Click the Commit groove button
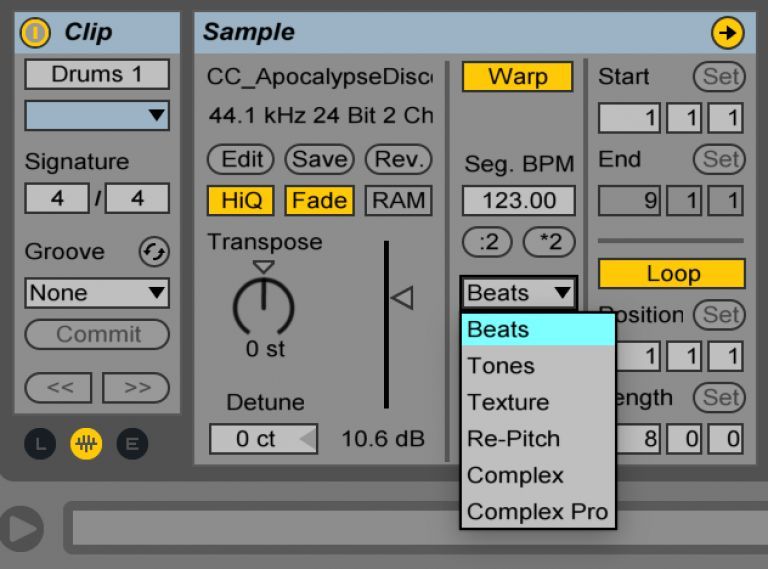 click(97, 334)
